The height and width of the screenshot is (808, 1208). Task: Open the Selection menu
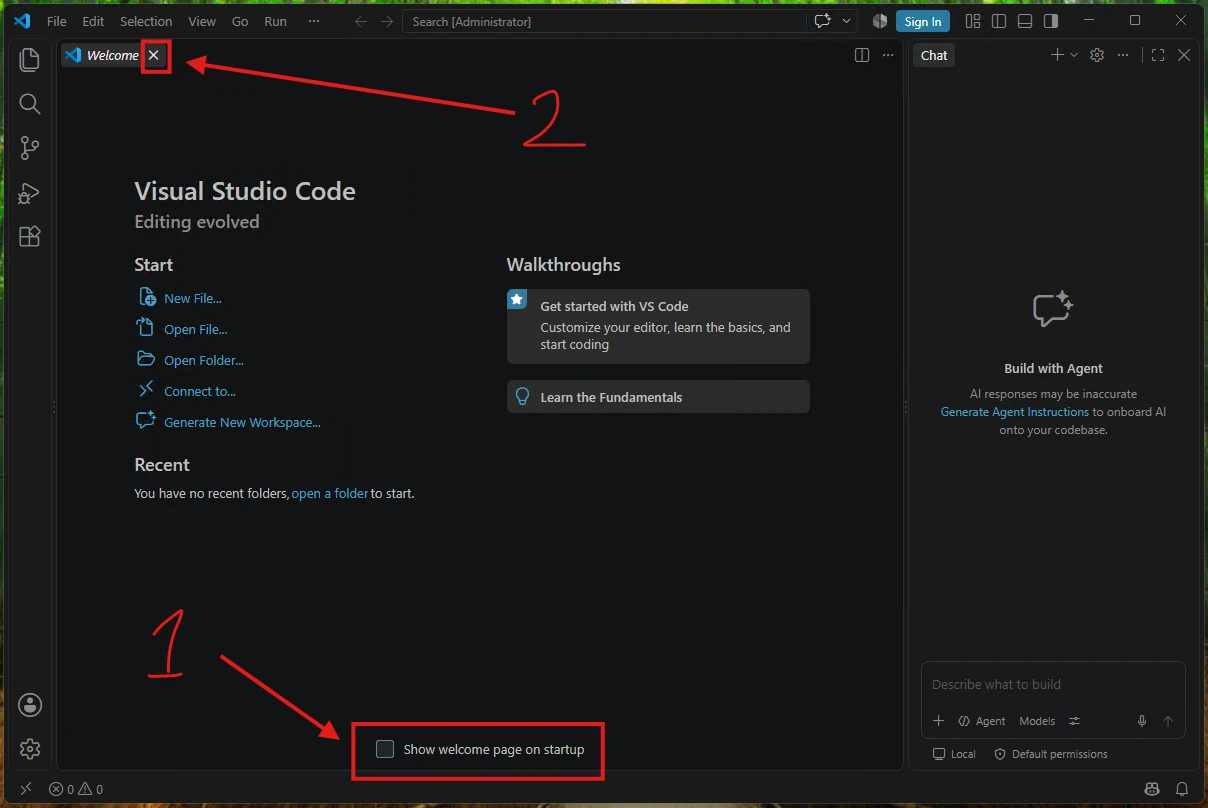pos(146,21)
